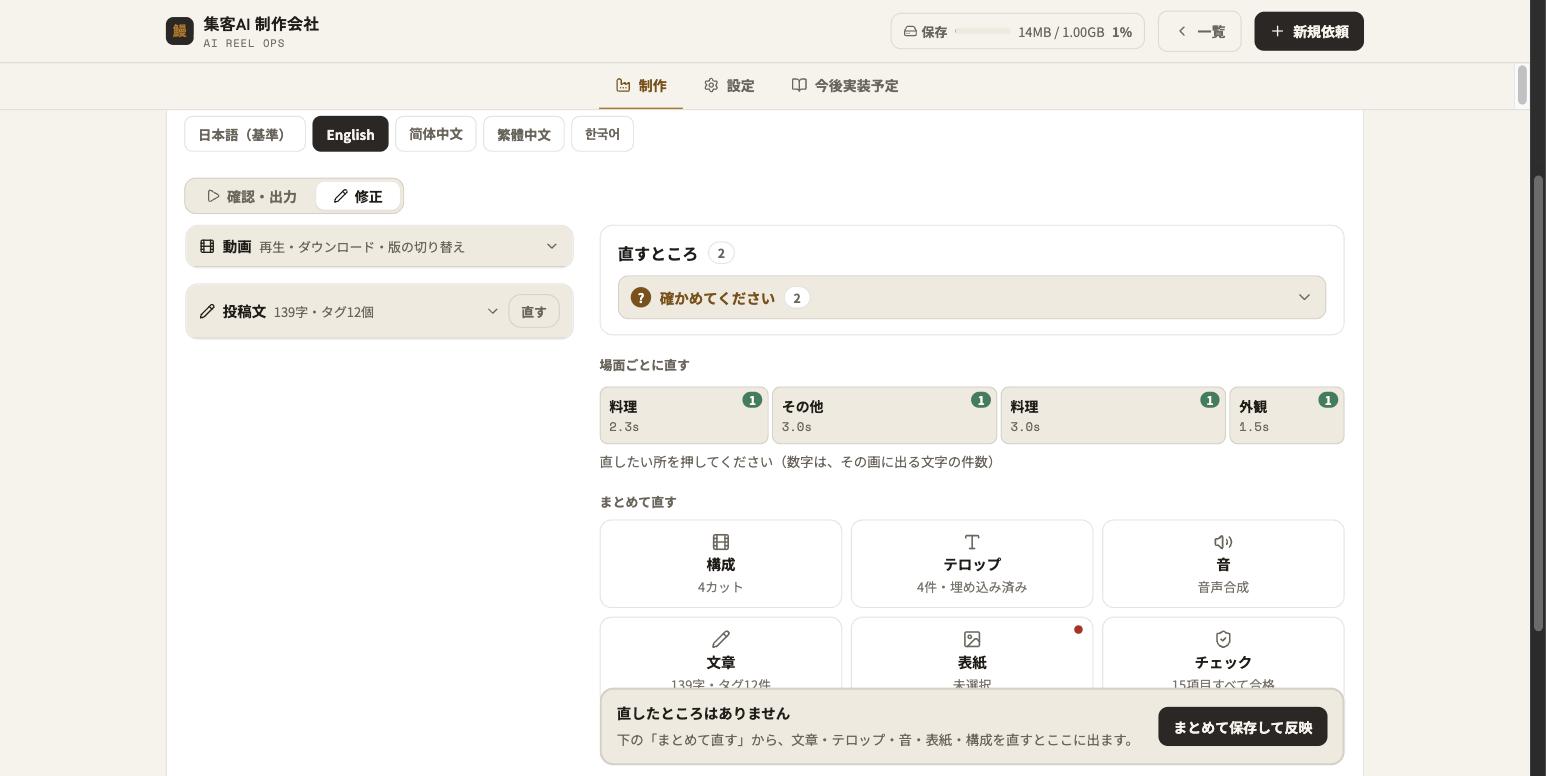The height and width of the screenshot is (776, 1546).
Task: Click the 新規依頼 button
Action: pyautogui.click(x=1309, y=31)
